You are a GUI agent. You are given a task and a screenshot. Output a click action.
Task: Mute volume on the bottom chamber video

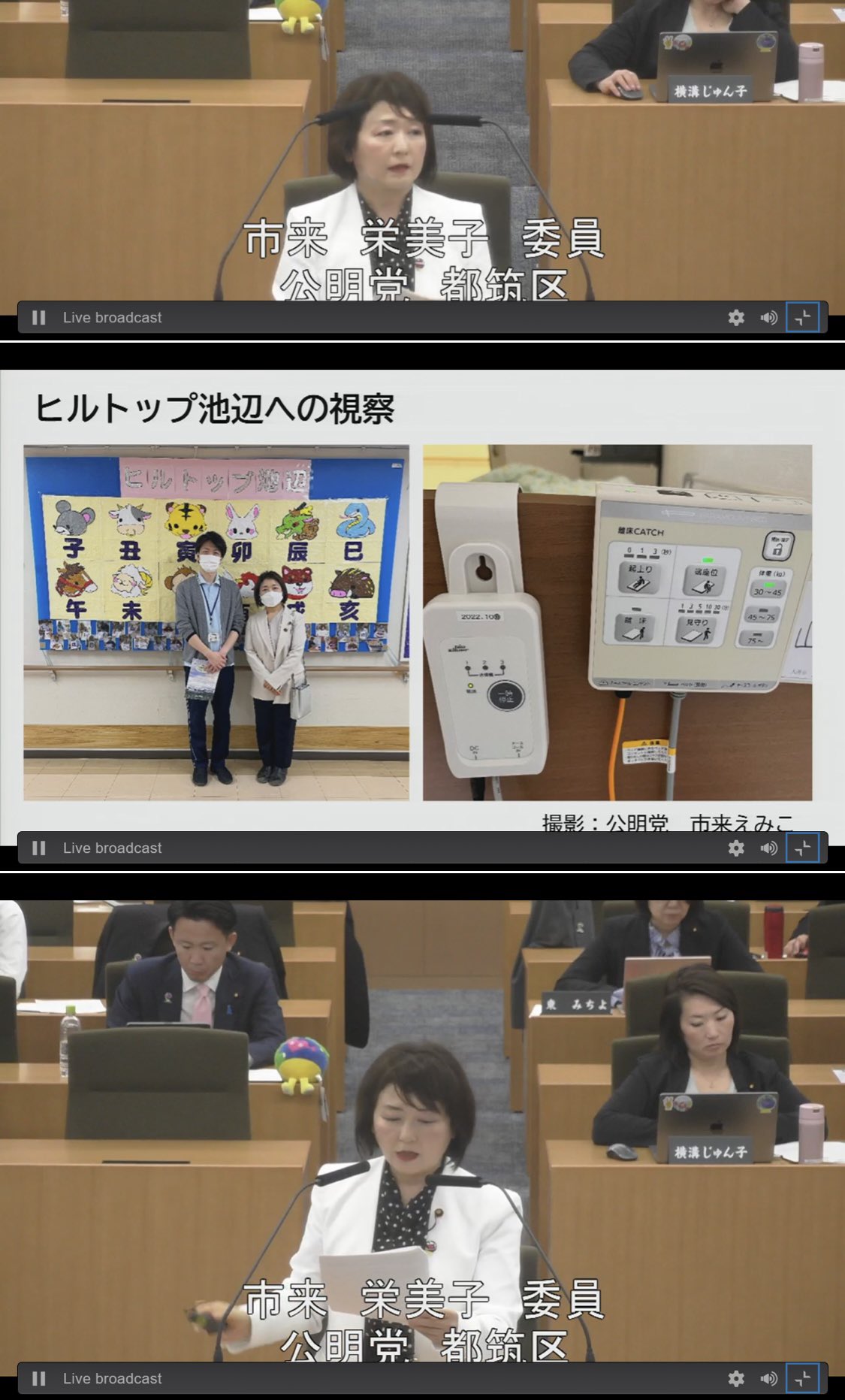(x=768, y=1379)
